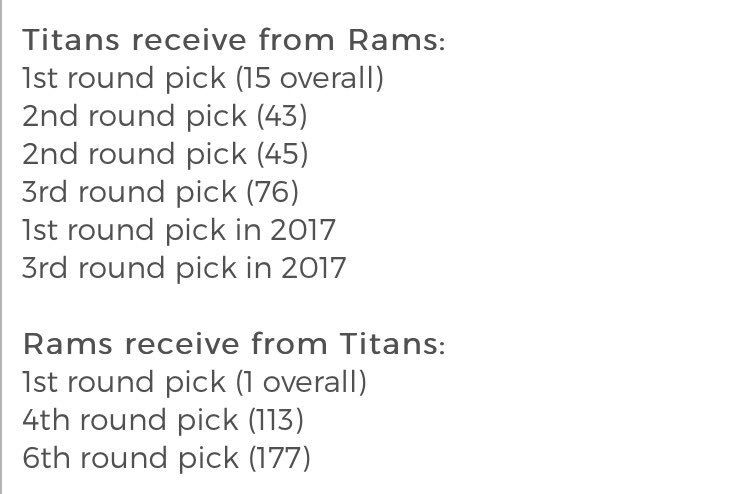
Task: Click the '2nd round pick (43)' line
Action: tap(164, 117)
